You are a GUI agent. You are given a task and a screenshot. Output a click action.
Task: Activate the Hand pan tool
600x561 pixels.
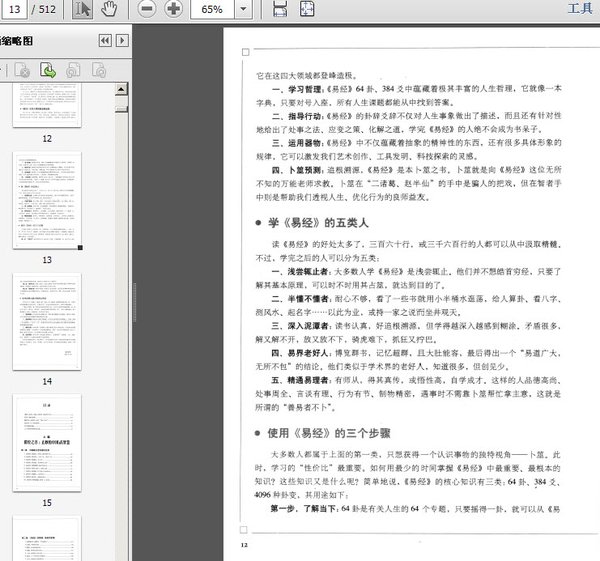[109, 10]
